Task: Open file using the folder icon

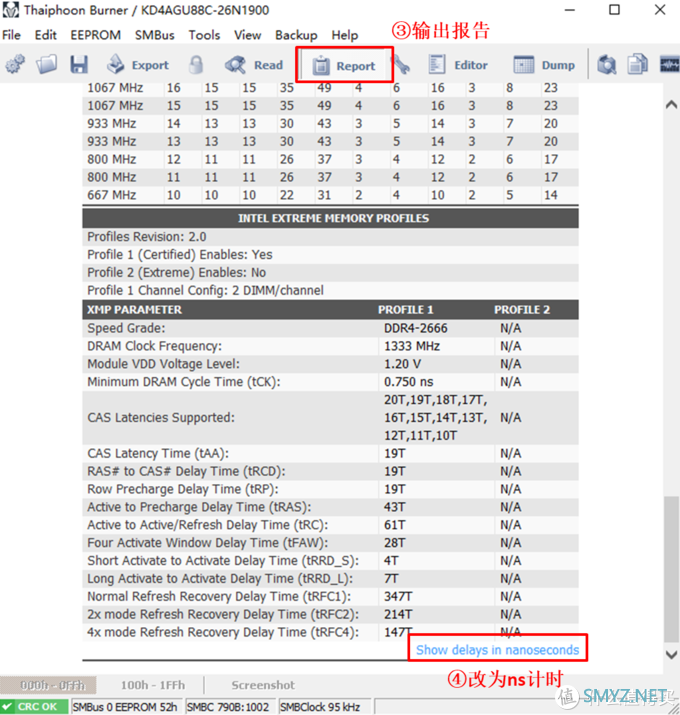Action: pyautogui.click(x=47, y=64)
